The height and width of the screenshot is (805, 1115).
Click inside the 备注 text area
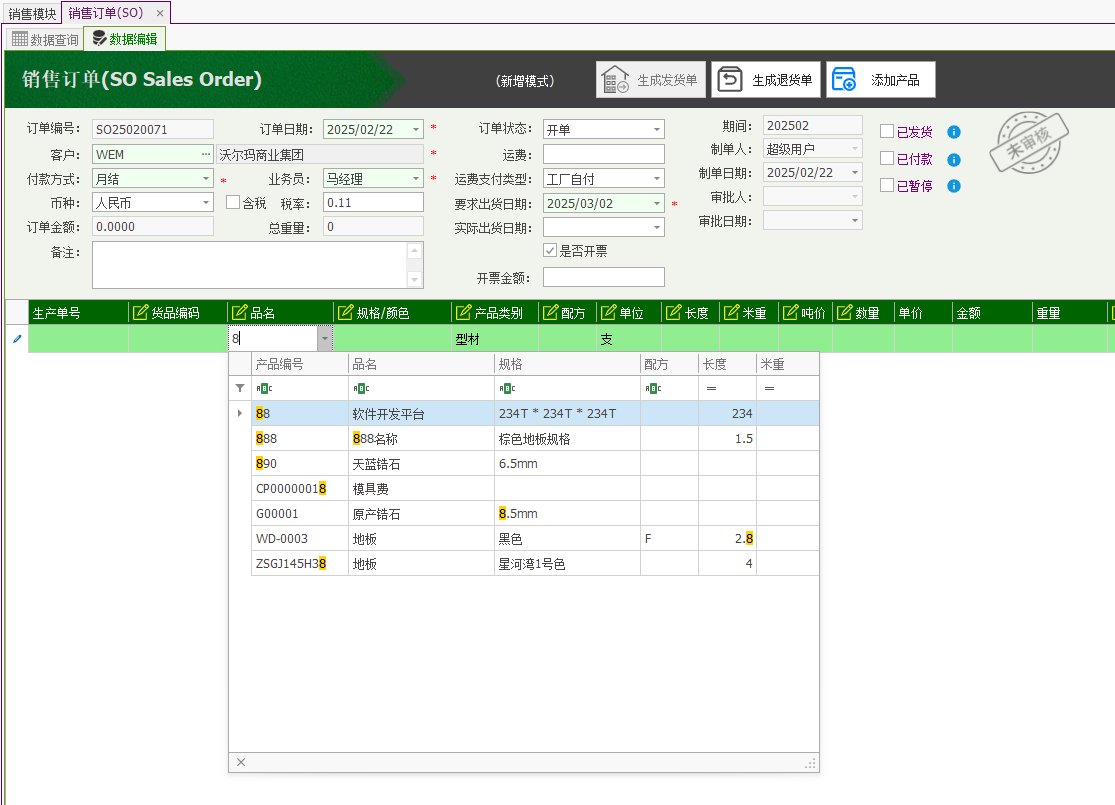250,265
